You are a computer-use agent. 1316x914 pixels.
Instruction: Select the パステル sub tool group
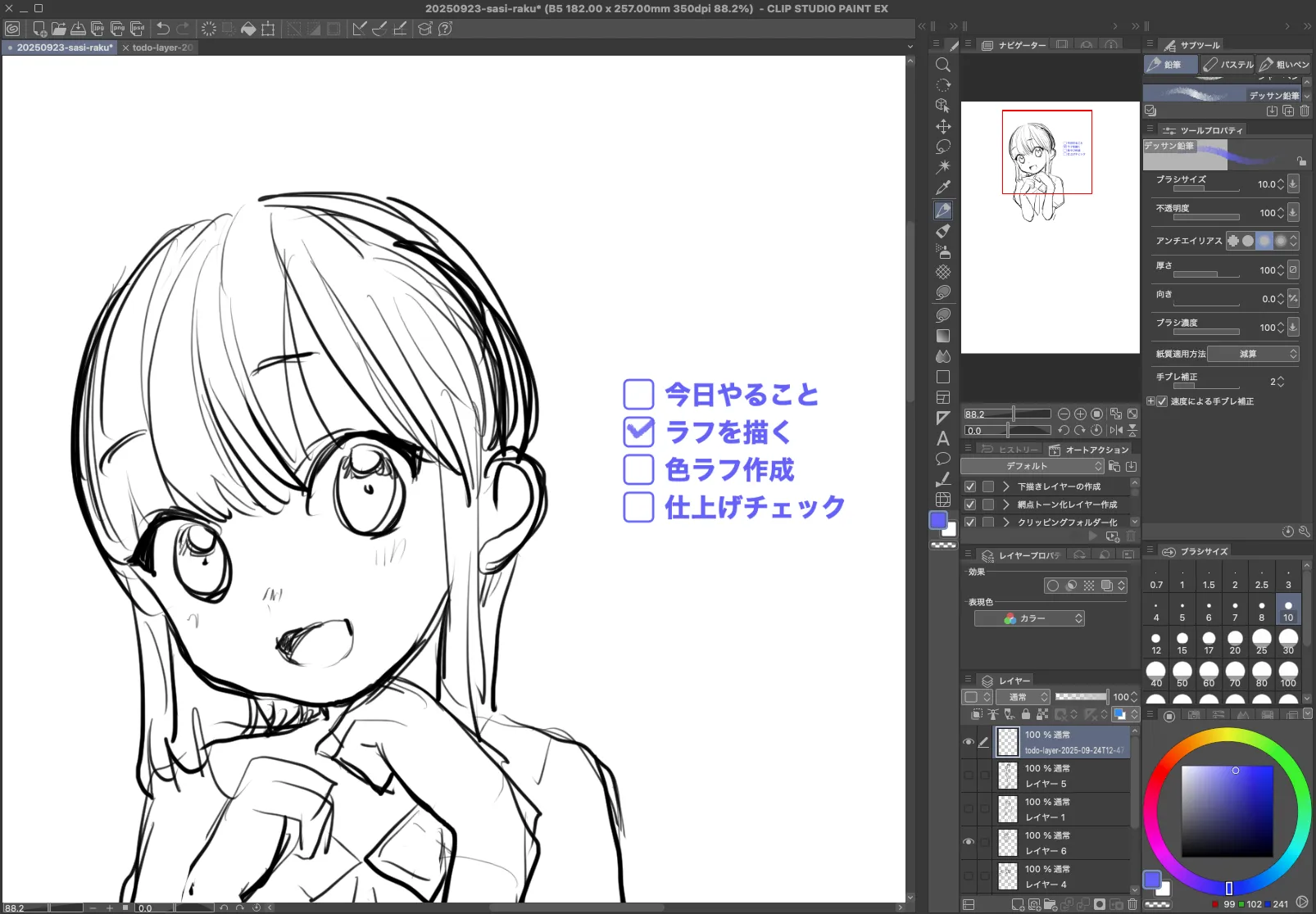coord(1228,64)
